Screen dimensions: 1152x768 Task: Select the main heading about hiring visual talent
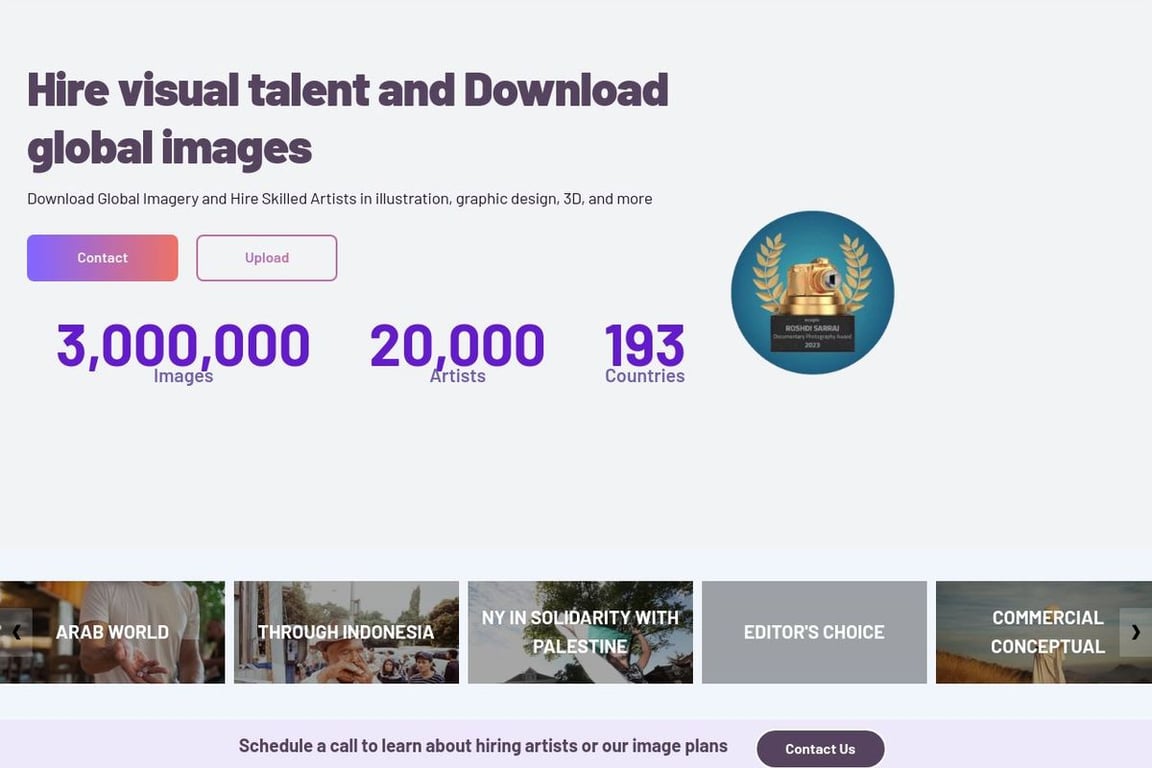347,118
